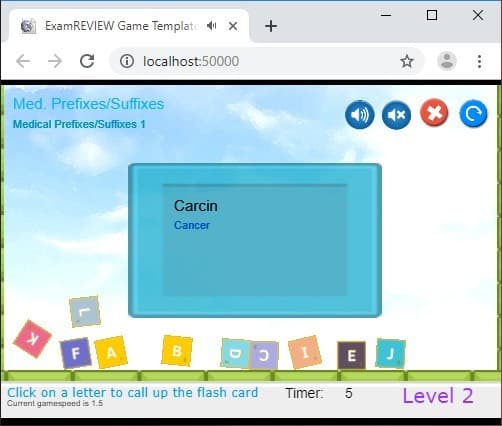
Task: Click the Cancer definition text
Action: pyautogui.click(x=192, y=225)
